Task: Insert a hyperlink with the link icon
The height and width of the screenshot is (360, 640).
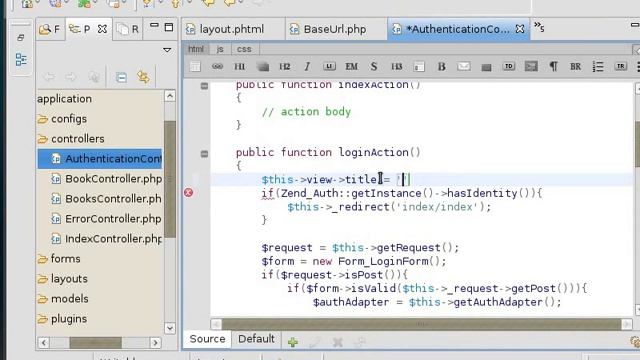Action: tap(217, 66)
